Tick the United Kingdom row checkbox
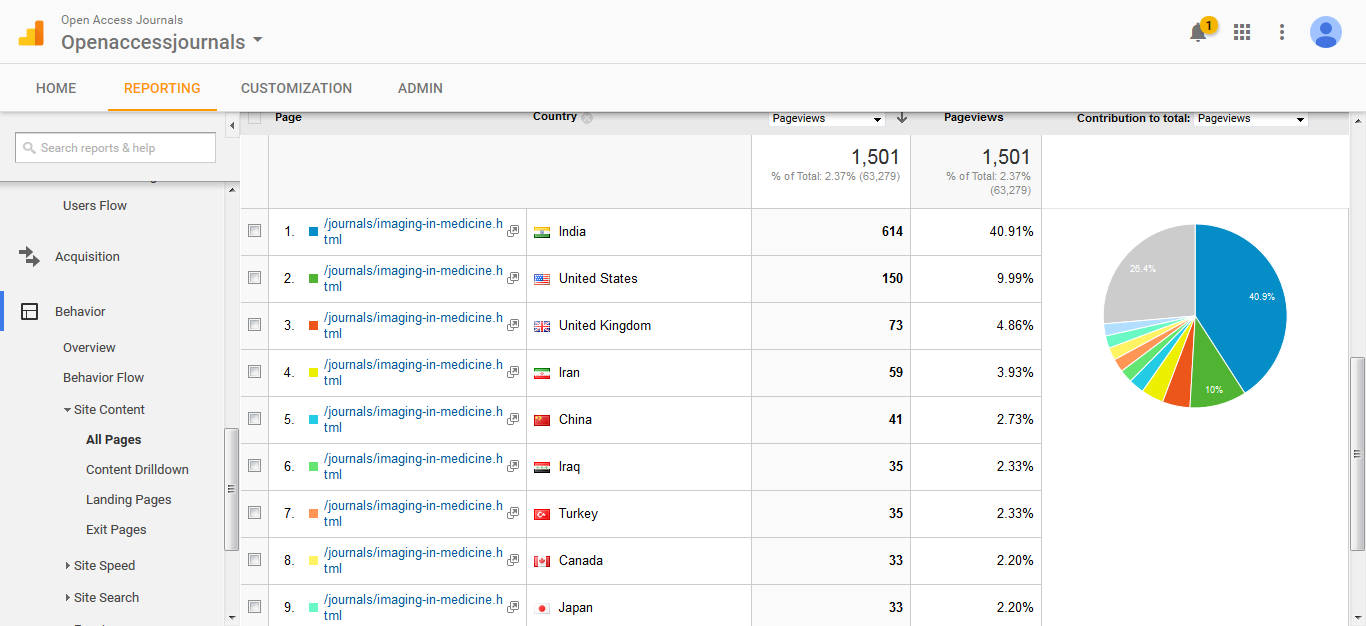 click(x=255, y=325)
